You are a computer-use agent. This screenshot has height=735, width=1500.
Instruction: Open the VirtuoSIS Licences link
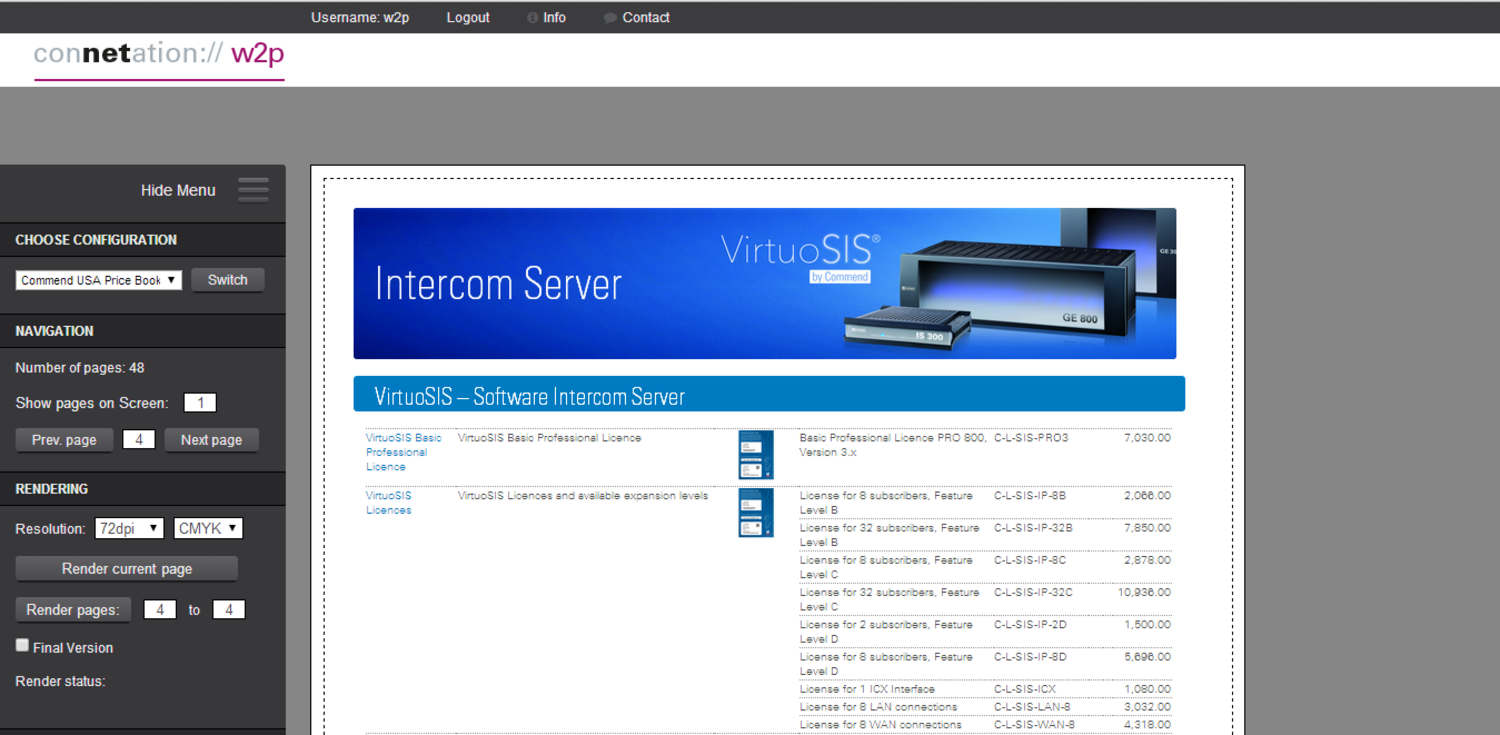pyautogui.click(x=389, y=503)
